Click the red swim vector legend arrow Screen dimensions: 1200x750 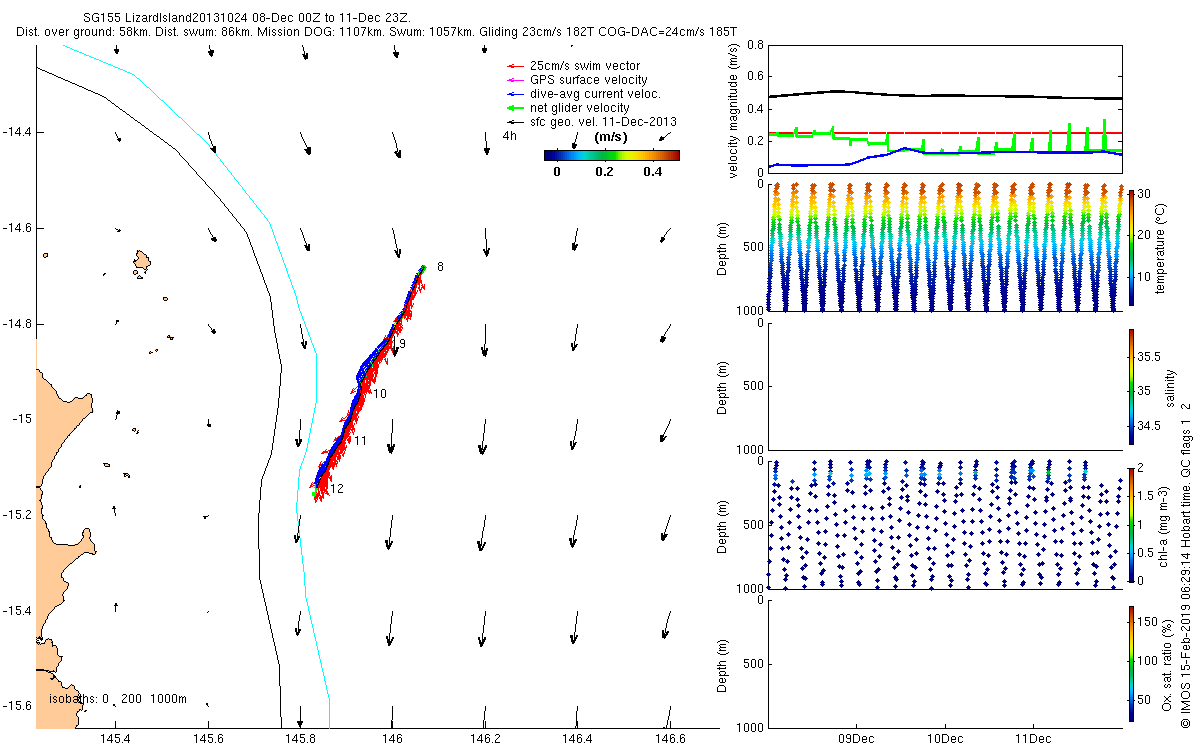[x=516, y=66]
